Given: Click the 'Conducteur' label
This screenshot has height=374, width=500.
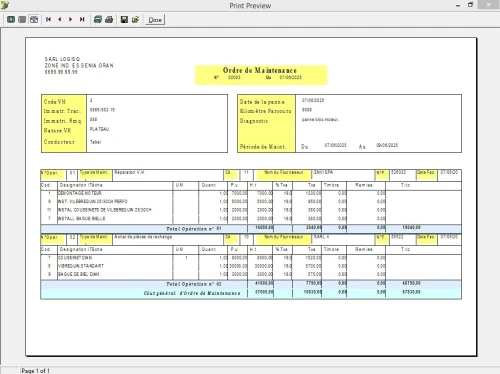Looking at the screenshot, I should click(x=59, y=142).
